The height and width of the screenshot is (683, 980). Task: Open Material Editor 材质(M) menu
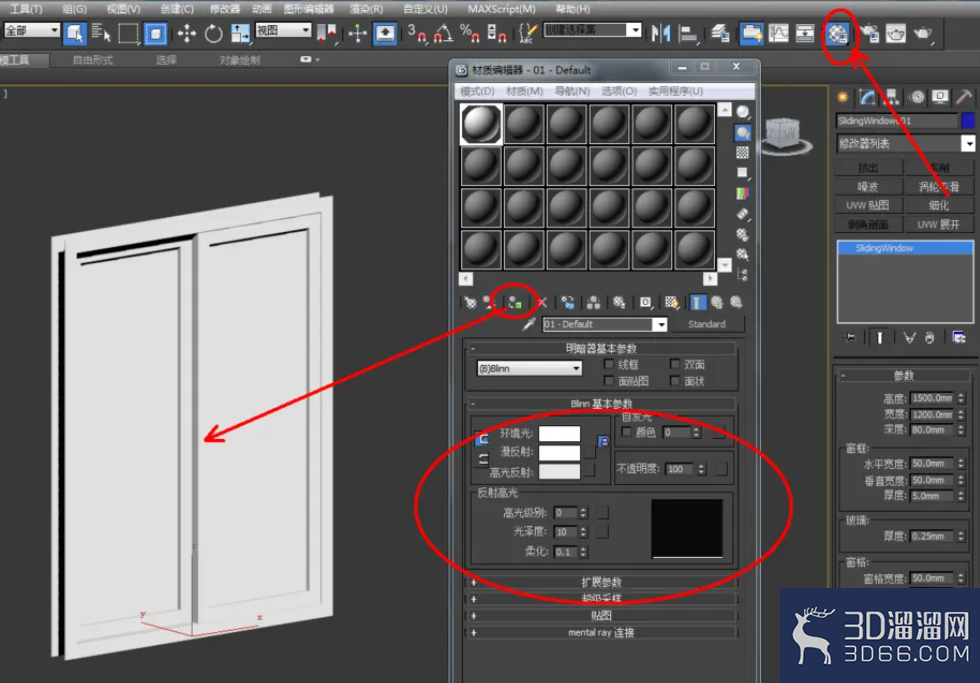pos(524,91)
